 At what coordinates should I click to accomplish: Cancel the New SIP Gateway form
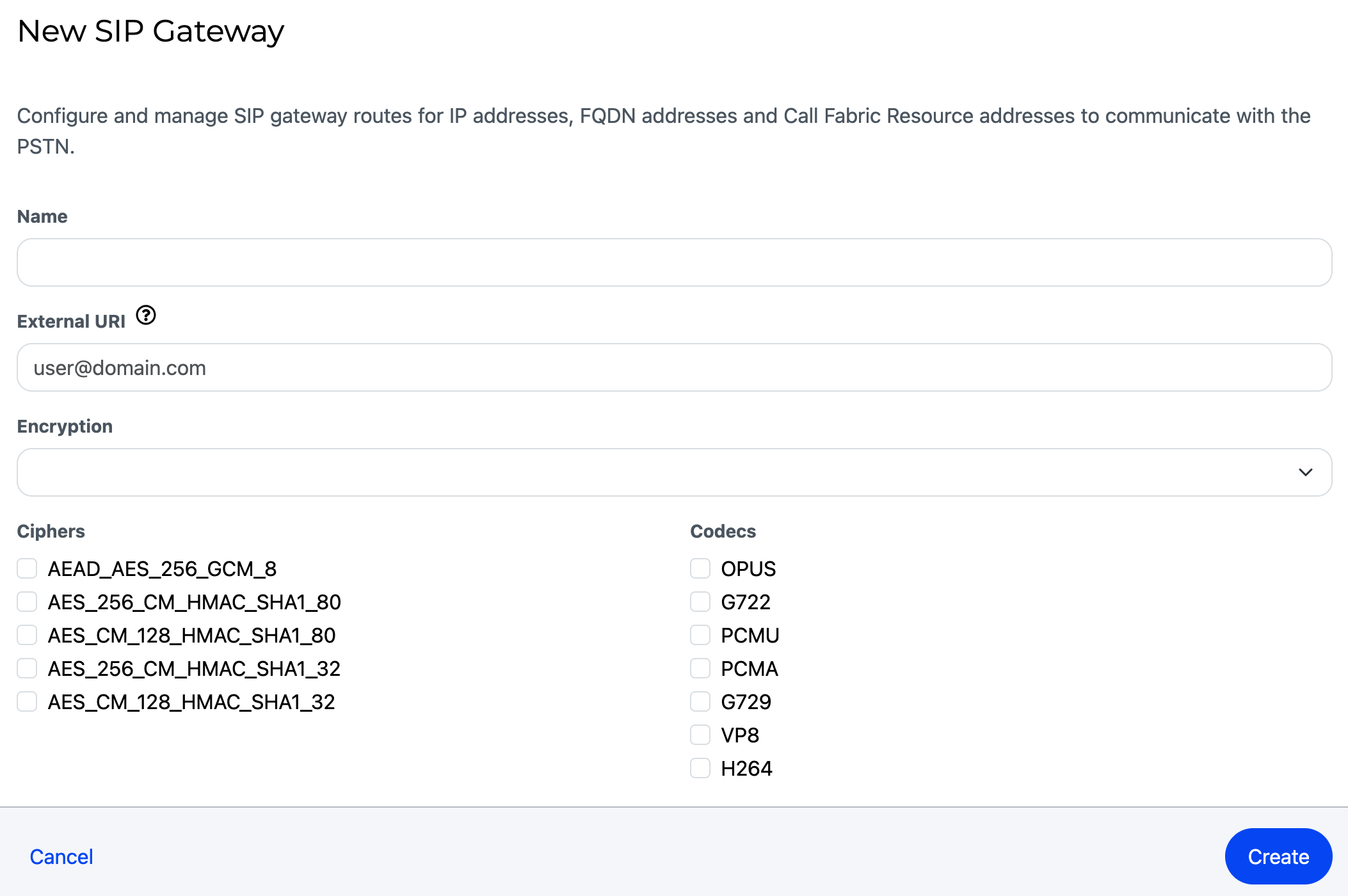[x=61, y=856]
